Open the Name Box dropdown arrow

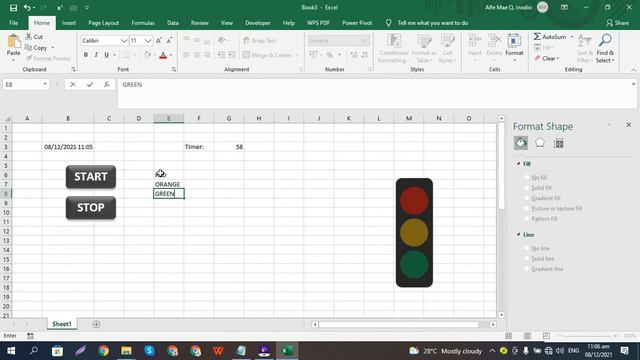pos(45,84)
